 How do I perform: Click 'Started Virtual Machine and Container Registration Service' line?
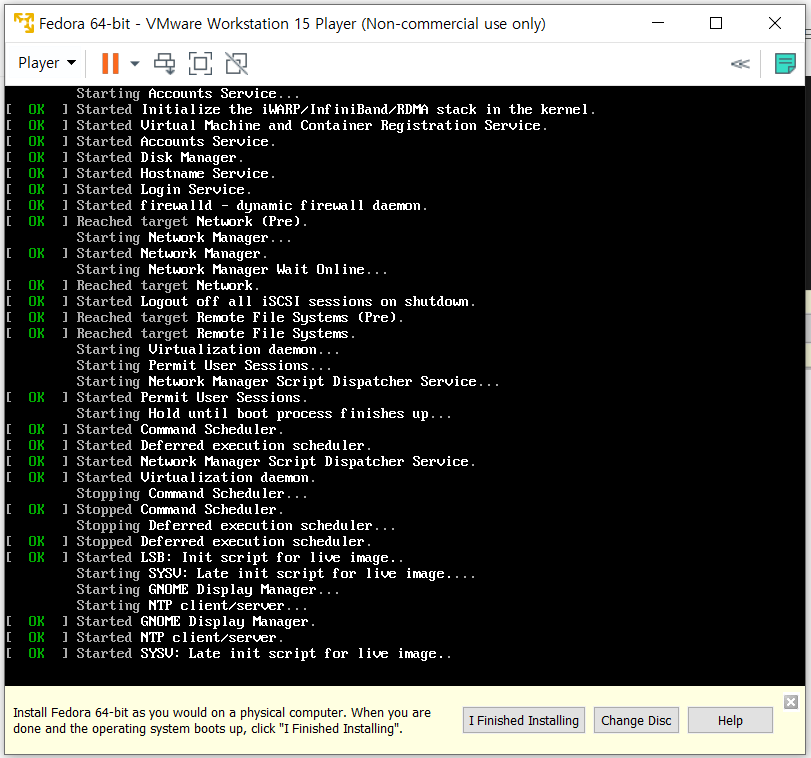point(277,126)
